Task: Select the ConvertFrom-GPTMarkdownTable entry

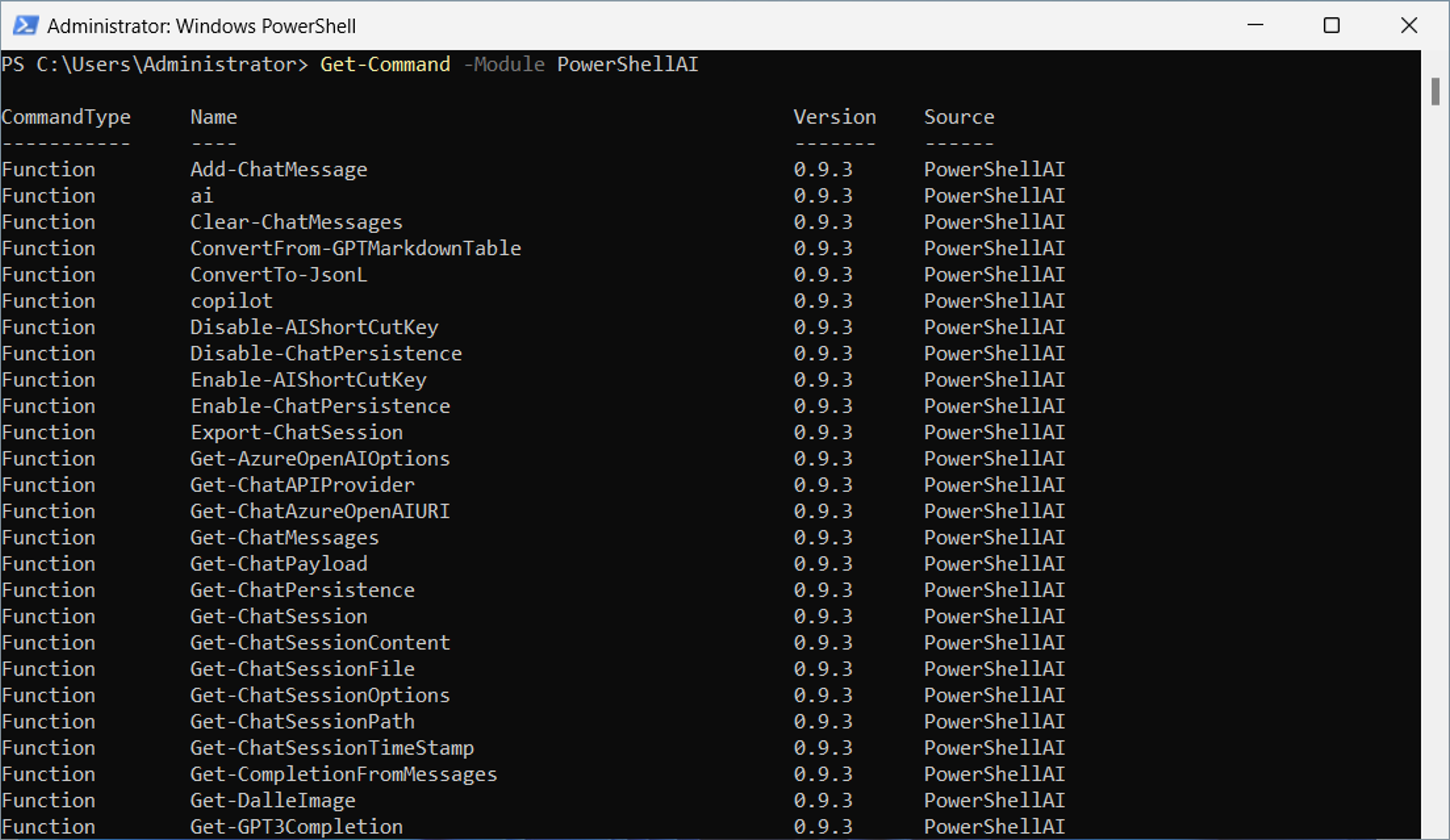Action: (356, 248)
